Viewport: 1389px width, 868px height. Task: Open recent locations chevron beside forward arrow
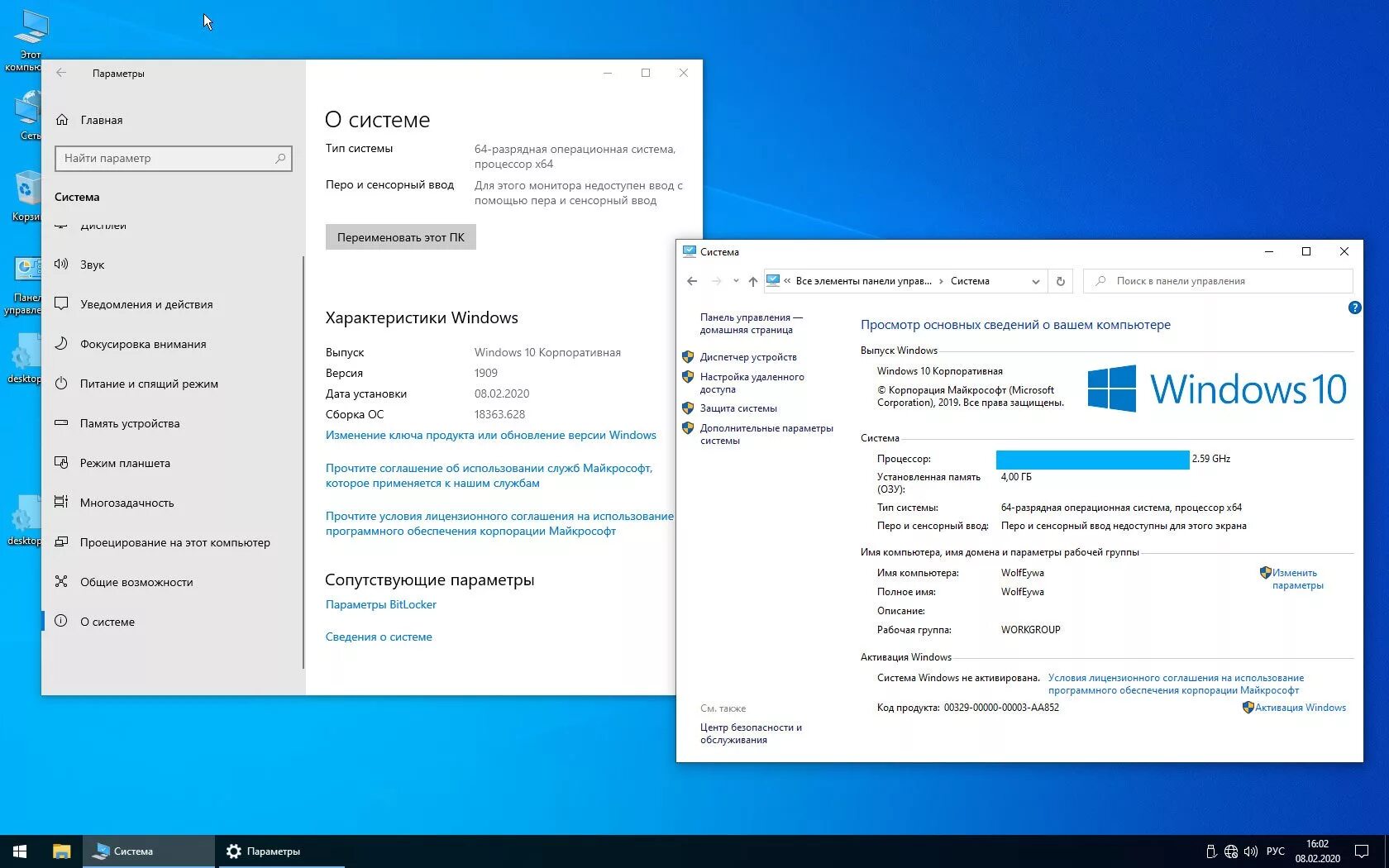pyautogui.click(x=736, y=281)
